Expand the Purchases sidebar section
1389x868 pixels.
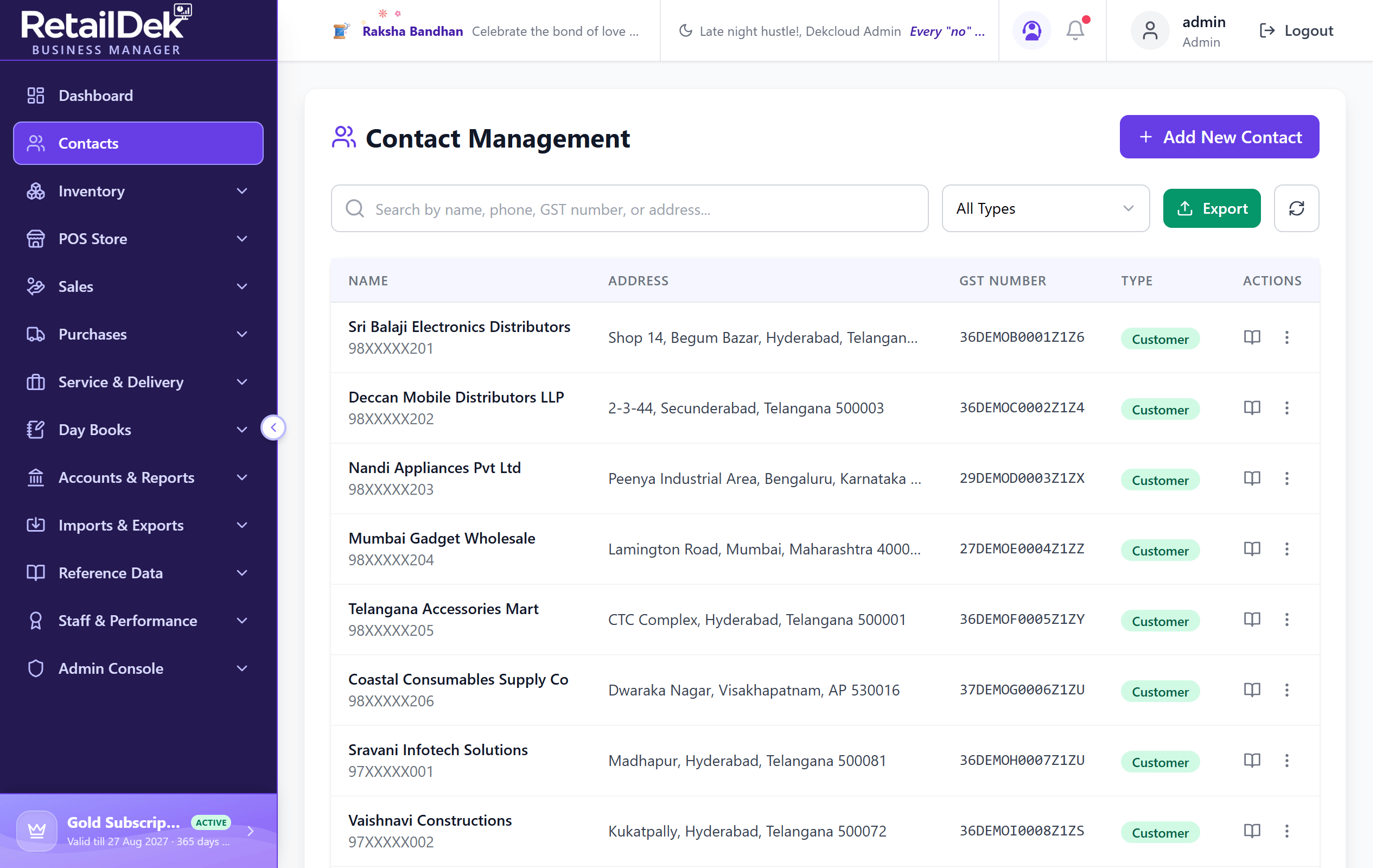(138, 334)
